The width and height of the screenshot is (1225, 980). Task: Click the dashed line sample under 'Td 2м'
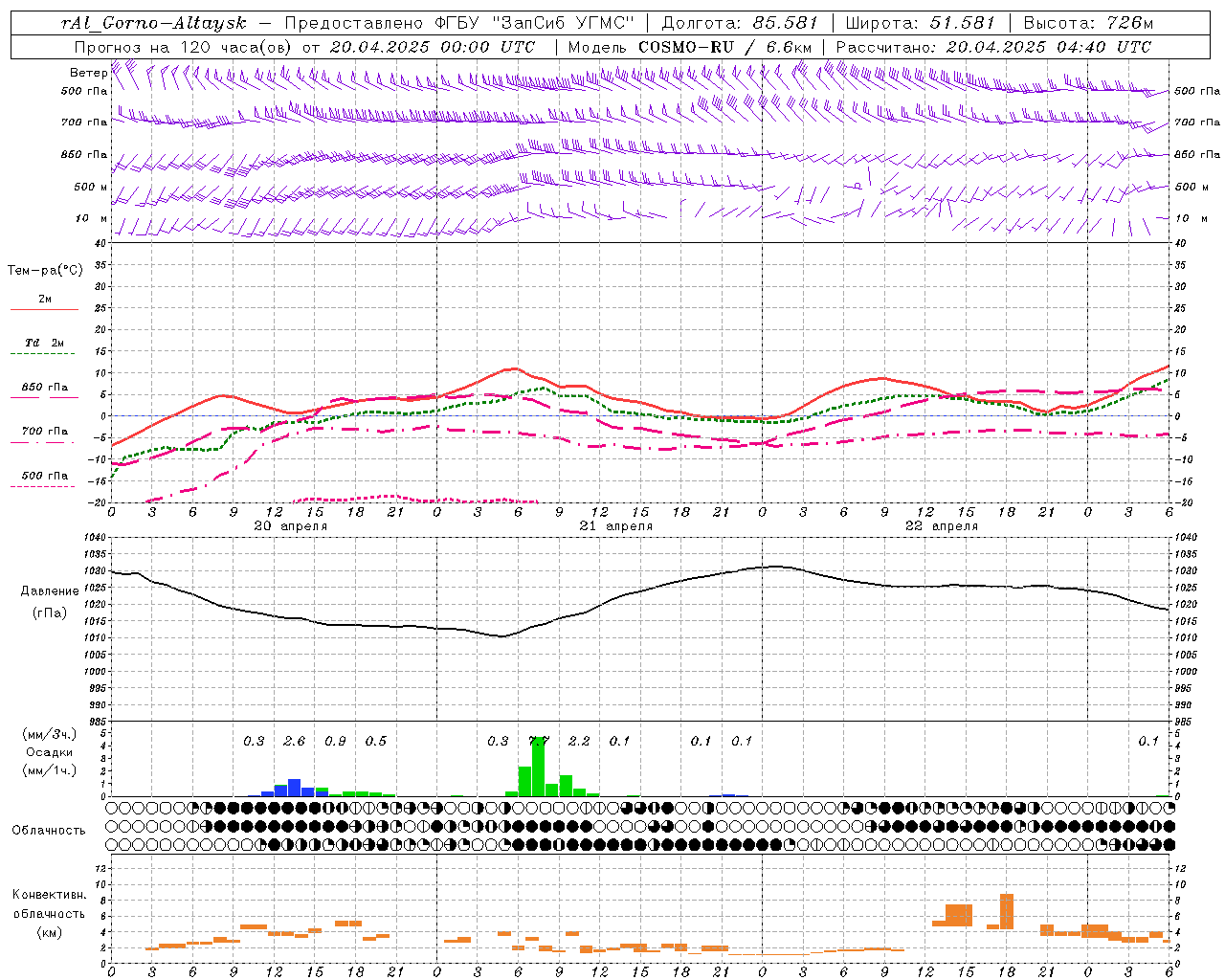pos(44,354)
